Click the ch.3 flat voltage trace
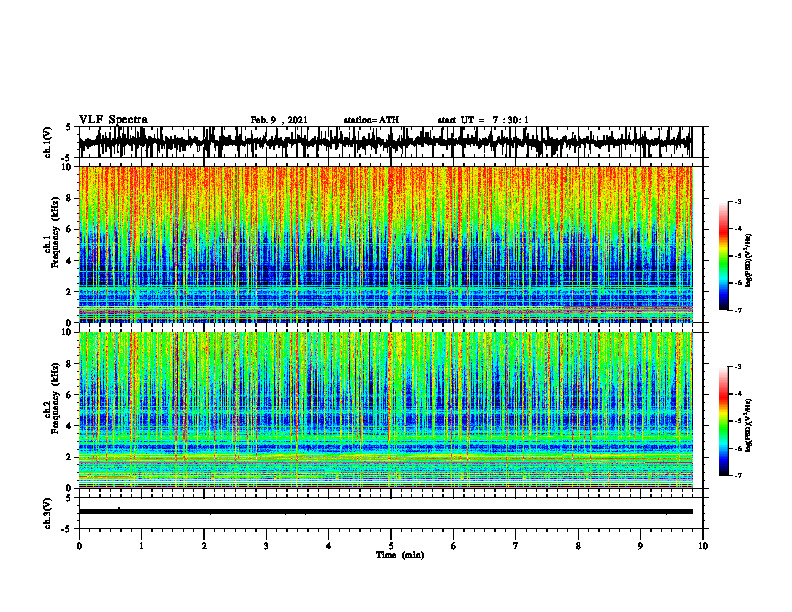 385,512
